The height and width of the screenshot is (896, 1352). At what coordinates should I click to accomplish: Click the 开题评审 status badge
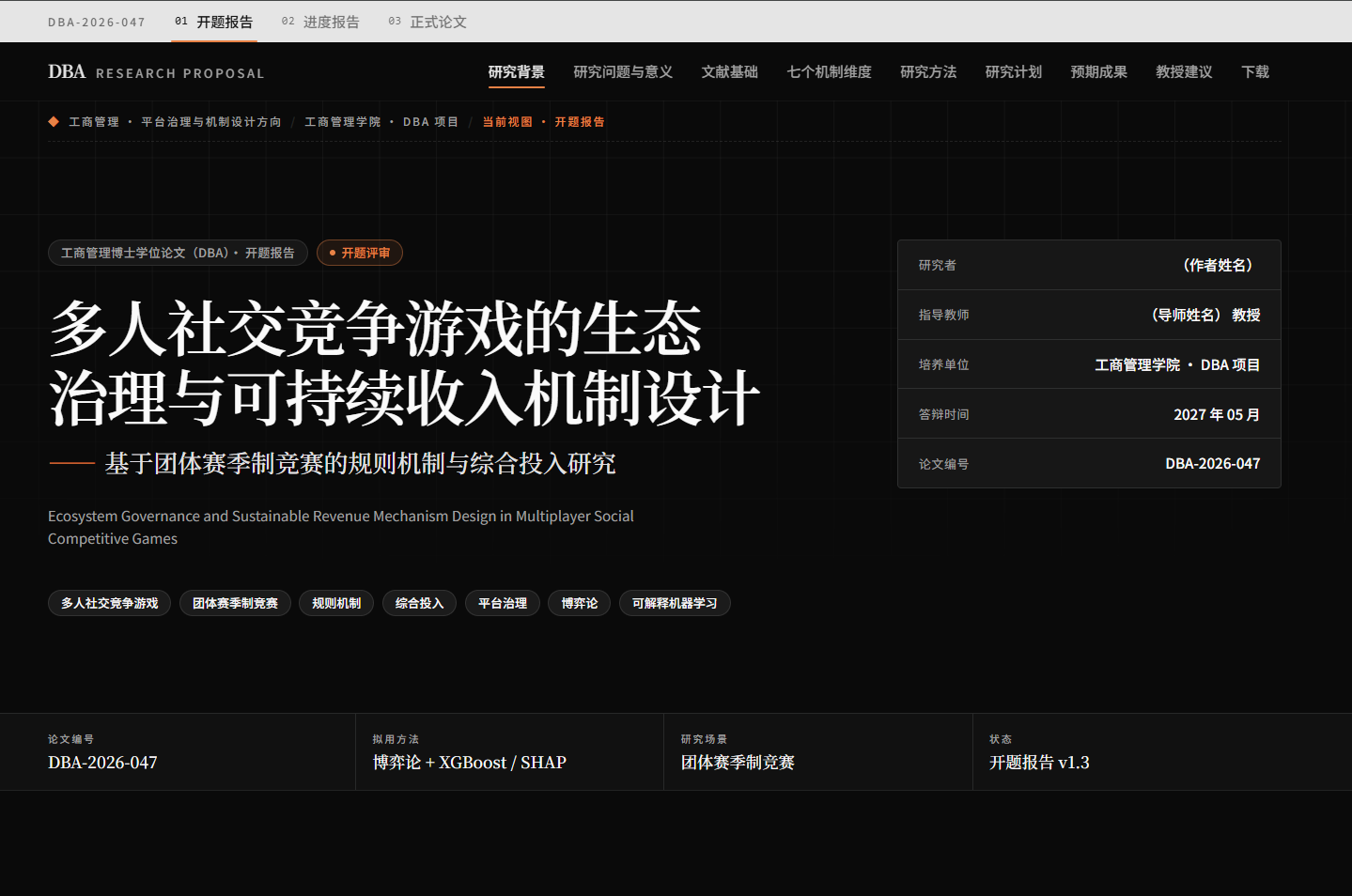tap(360, 253)
